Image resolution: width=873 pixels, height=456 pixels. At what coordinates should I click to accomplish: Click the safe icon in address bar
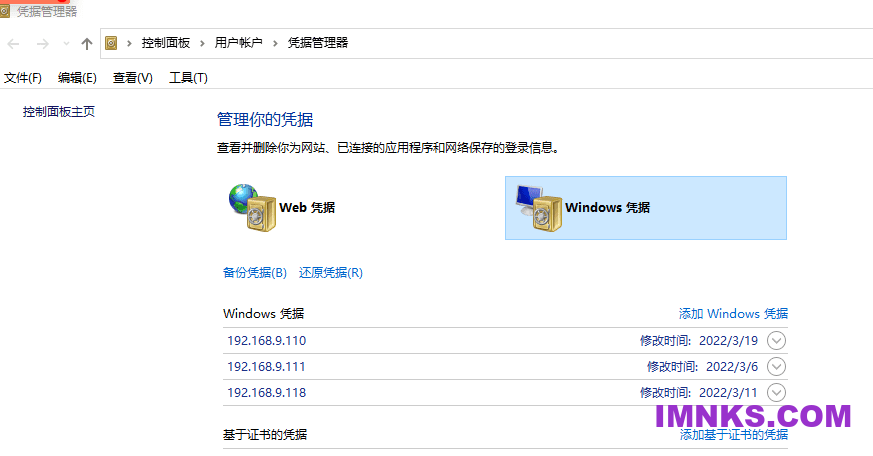tap(111, 43)
